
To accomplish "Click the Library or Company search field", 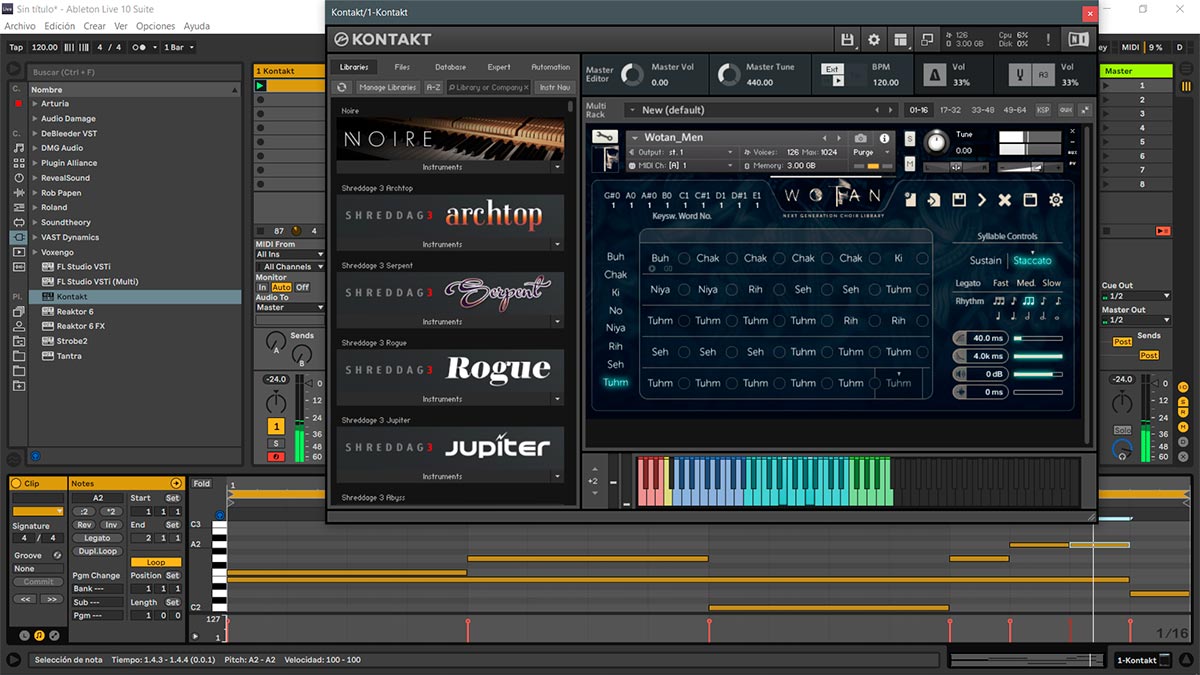I will (488, 87).
